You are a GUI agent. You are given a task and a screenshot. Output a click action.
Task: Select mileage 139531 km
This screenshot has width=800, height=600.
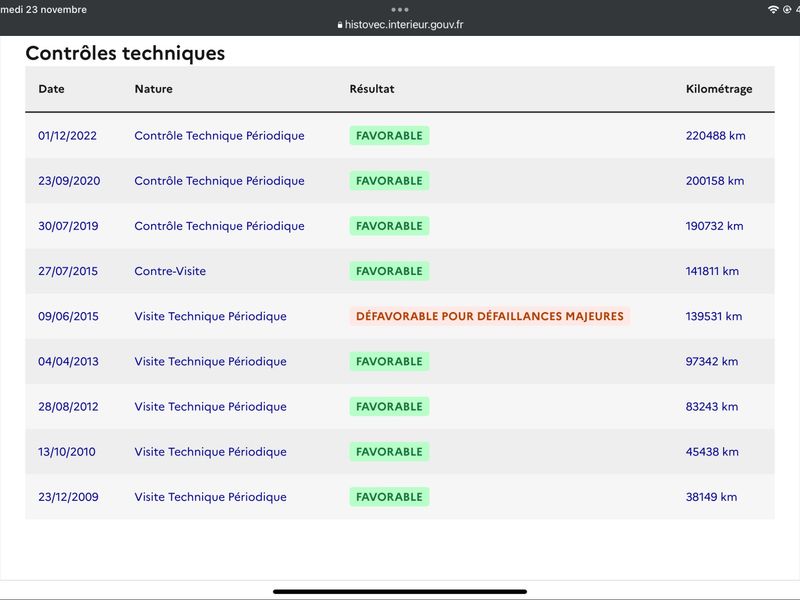714,316
